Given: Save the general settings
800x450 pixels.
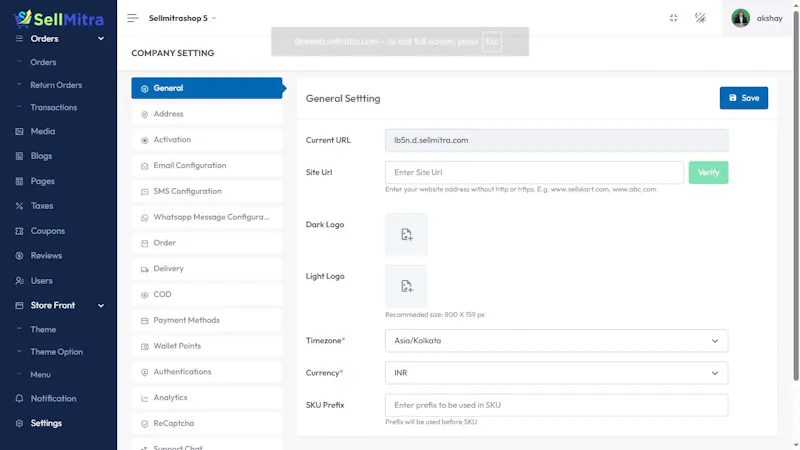Looking at the screenshot, I should [x=743, y=98].
